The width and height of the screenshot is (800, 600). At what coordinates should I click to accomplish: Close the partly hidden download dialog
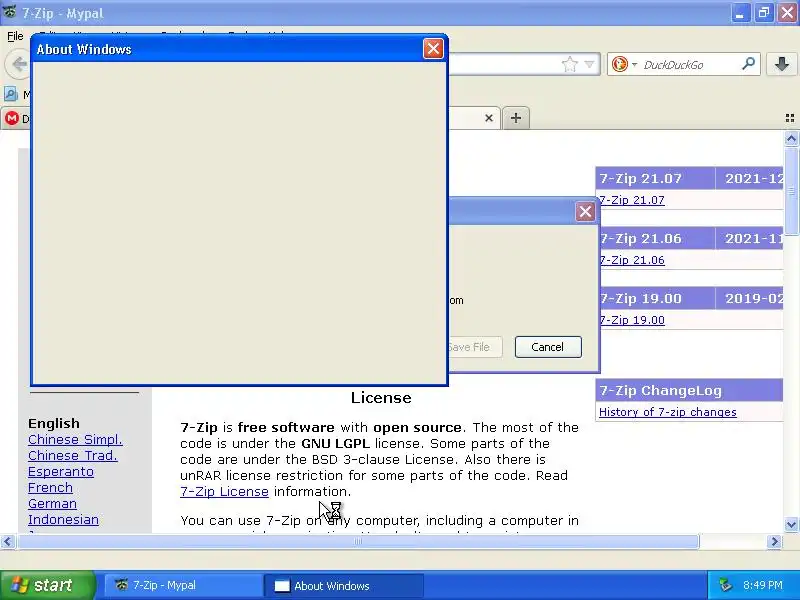click(585, 211)
